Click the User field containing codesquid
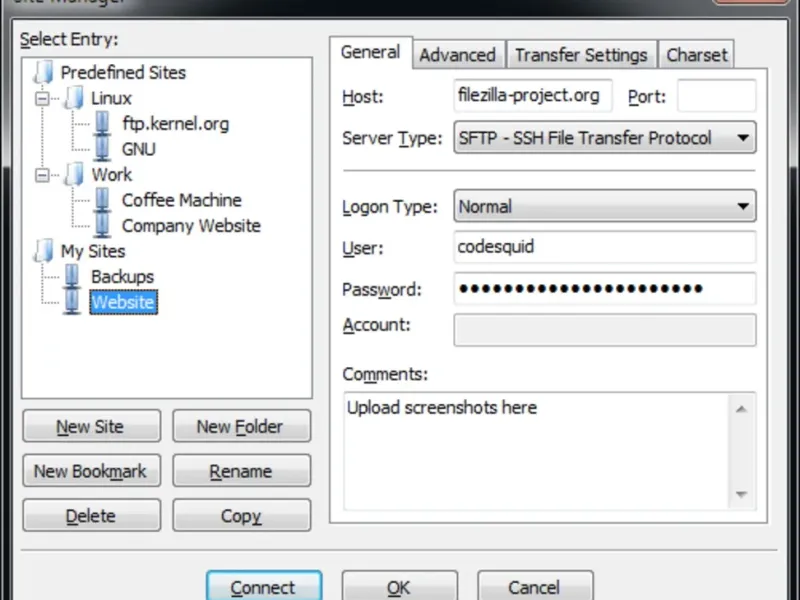 pos(605,247)
